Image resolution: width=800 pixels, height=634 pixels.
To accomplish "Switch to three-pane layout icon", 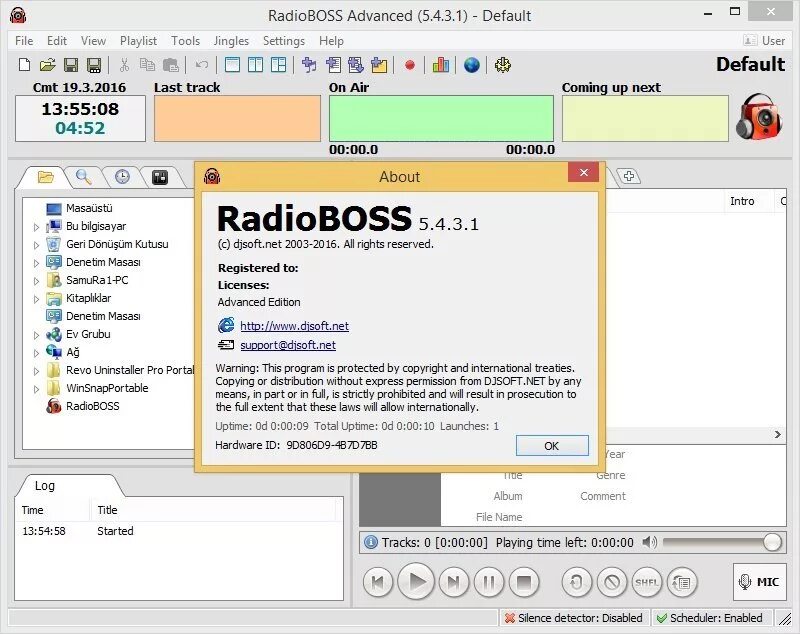I will point(279,65).
